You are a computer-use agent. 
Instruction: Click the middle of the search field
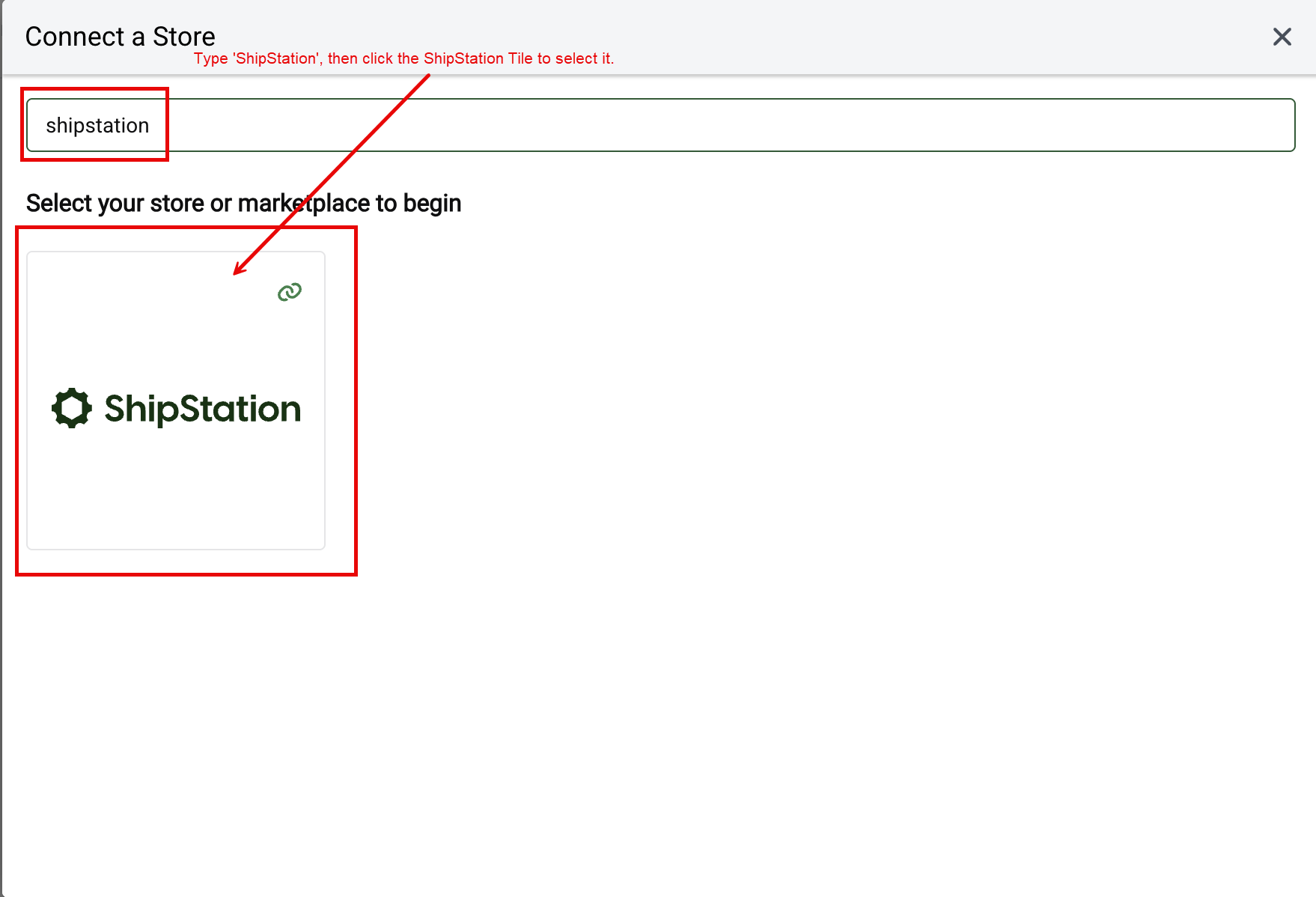[x=660, y=125]
